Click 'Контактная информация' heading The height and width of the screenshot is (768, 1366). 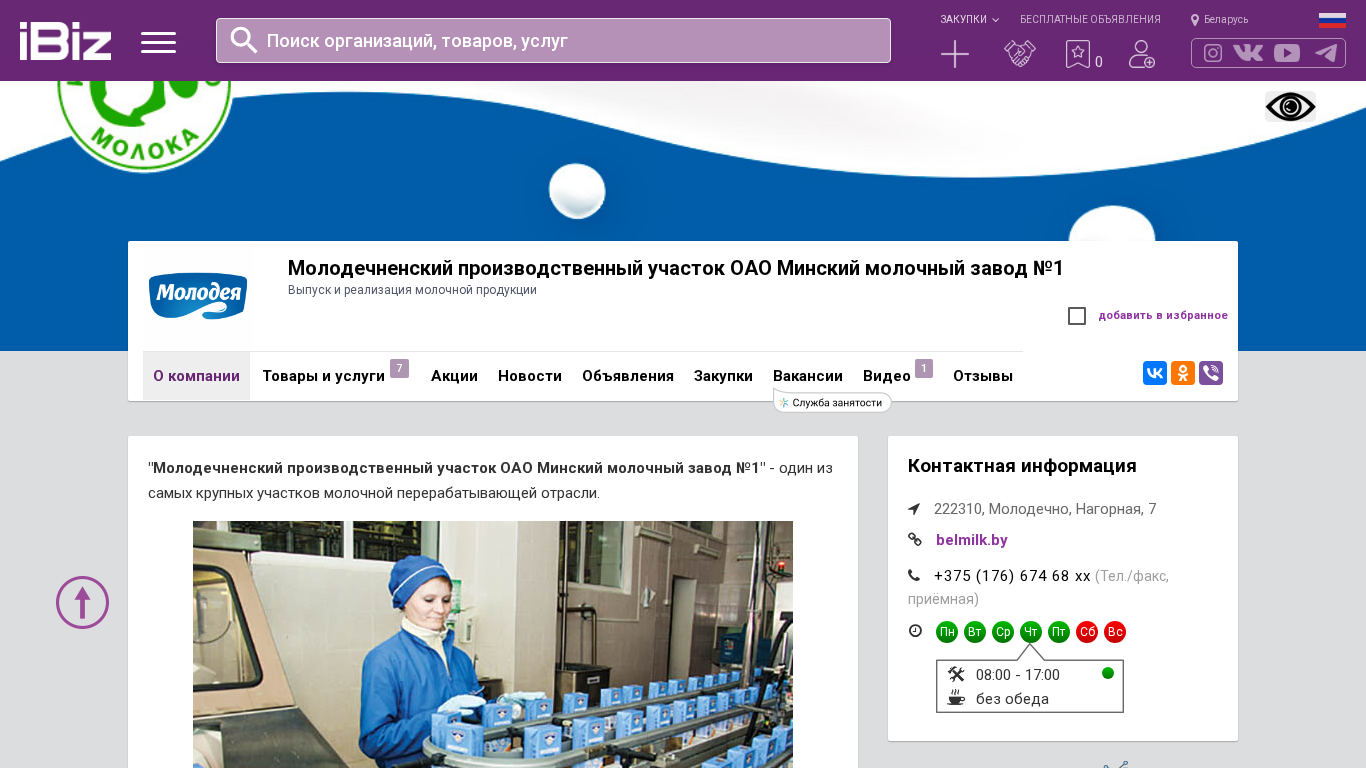[x=1022, y=466]
